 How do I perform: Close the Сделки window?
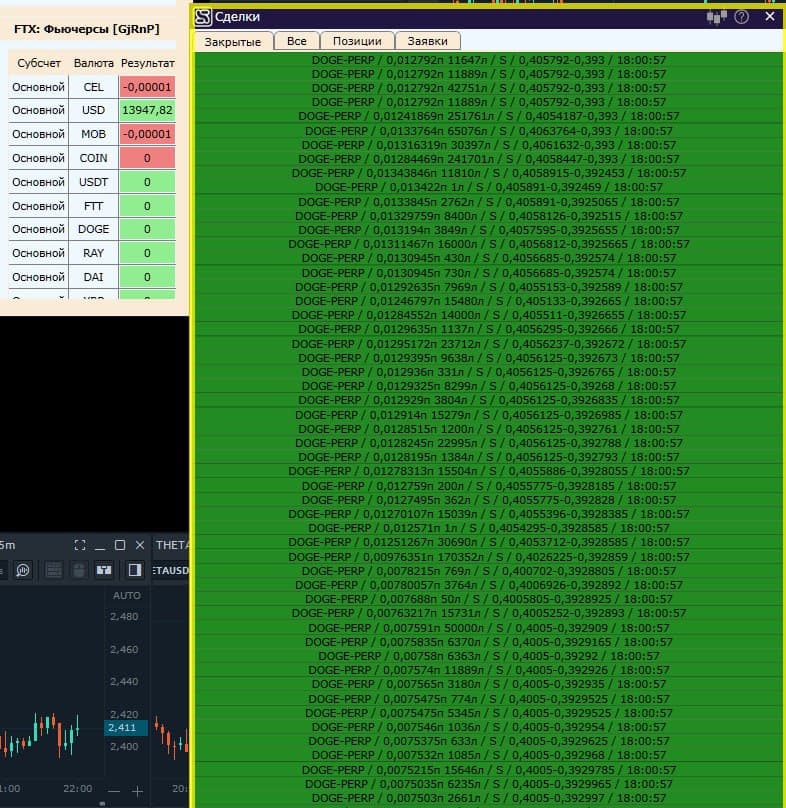click(x=770, y=16)
